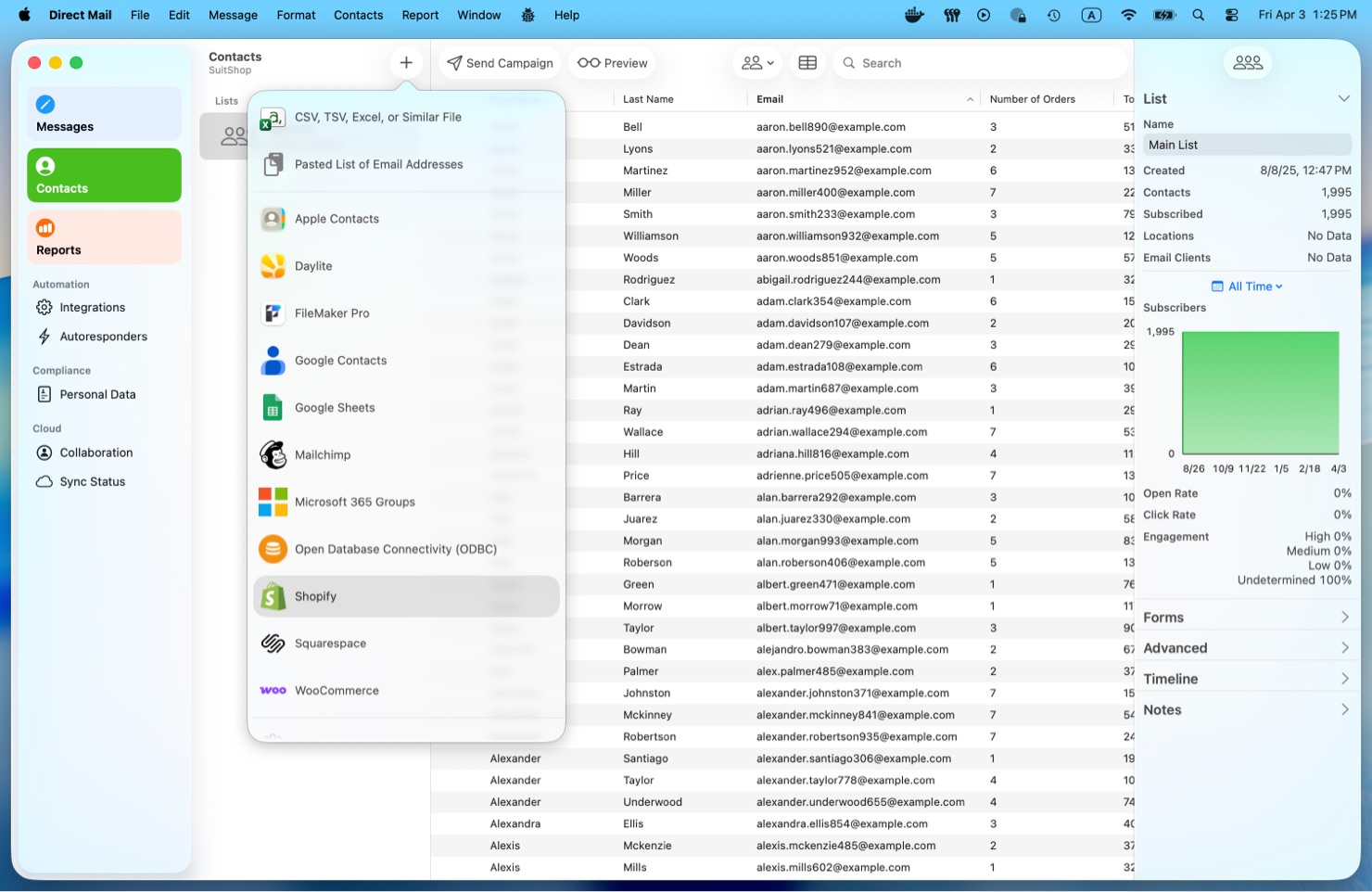Choose Mailchimp from the import list
This screenshot has height=892, width=1372.
click(323, 455)
